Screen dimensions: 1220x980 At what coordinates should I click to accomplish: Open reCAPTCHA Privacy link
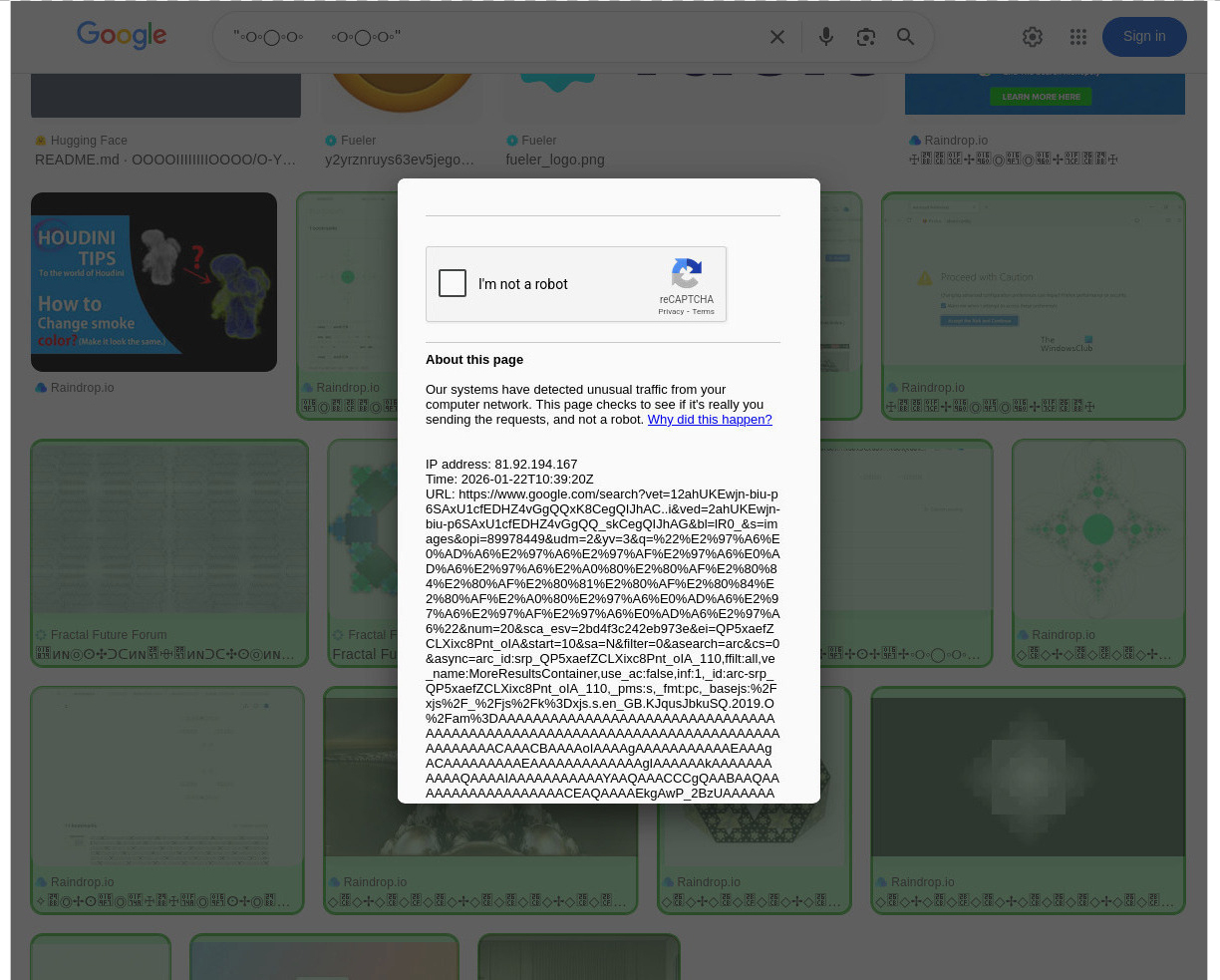(671, 312)
